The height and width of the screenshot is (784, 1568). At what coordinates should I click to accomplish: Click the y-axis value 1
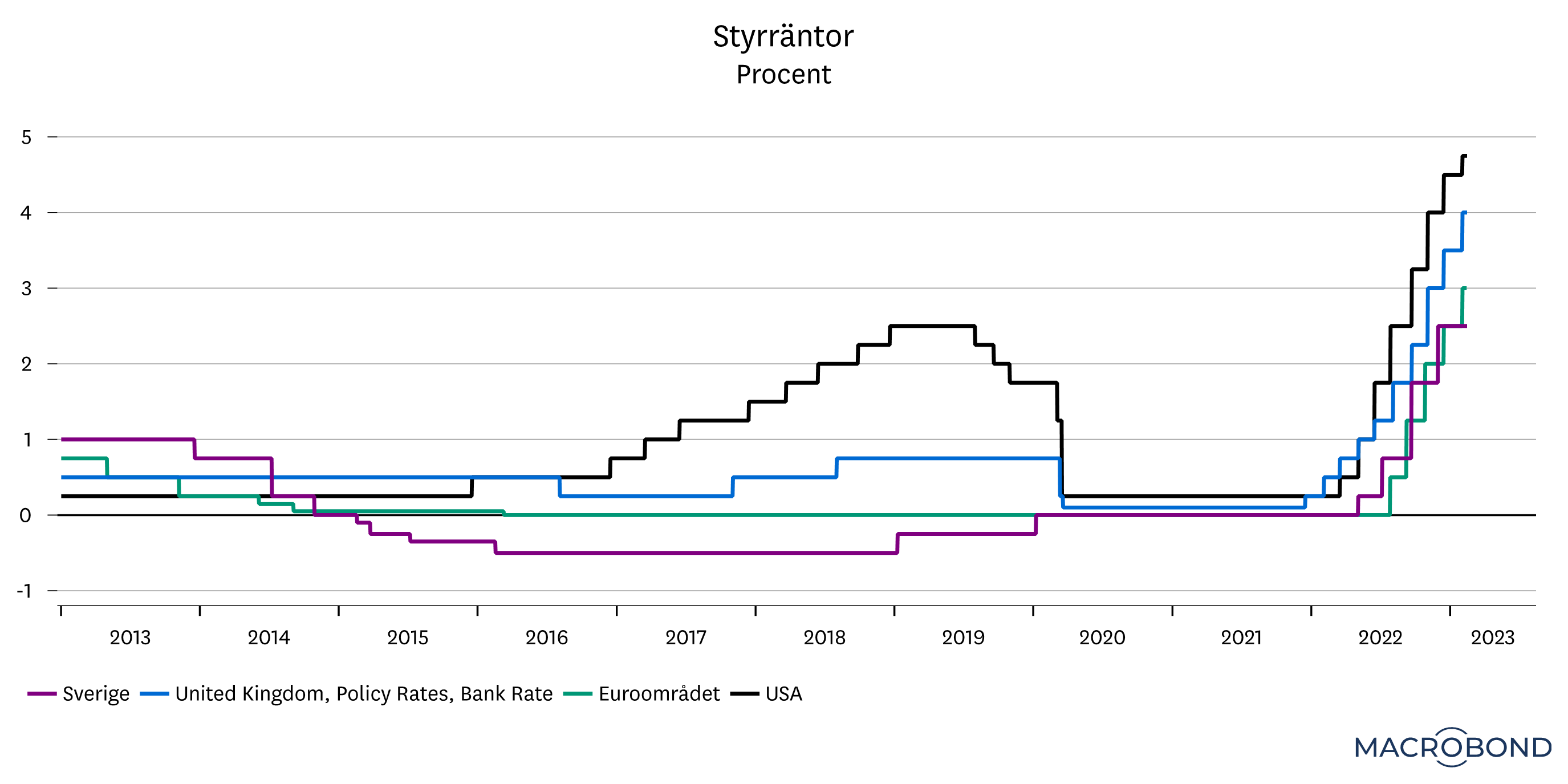pyautogui.click(x=27, y=440)
